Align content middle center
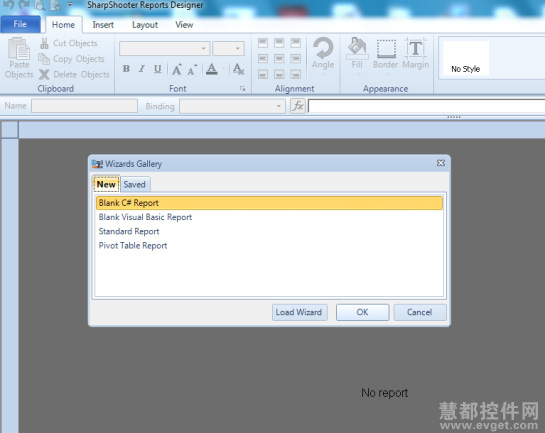The height and width of the screenshot is (433, 545). pos(279,58)
